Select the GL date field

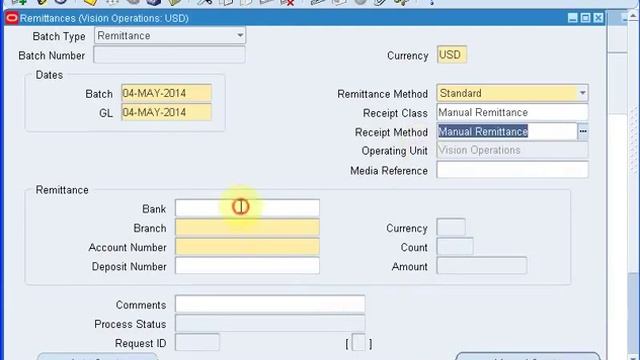pyautogui.click(x=167, y=113)
